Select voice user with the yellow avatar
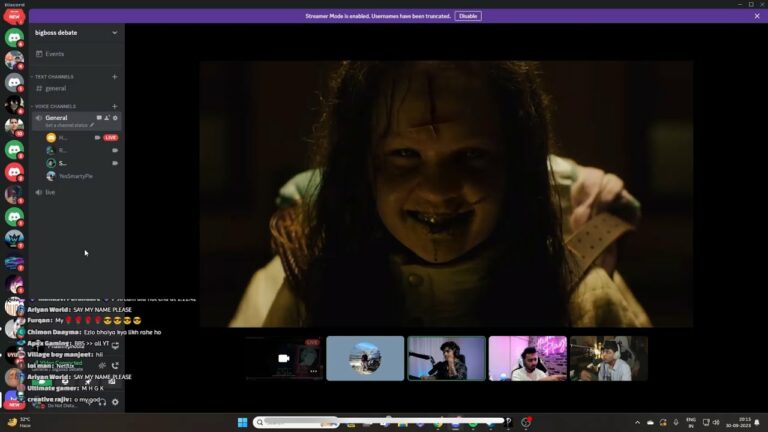 (51, 138)
